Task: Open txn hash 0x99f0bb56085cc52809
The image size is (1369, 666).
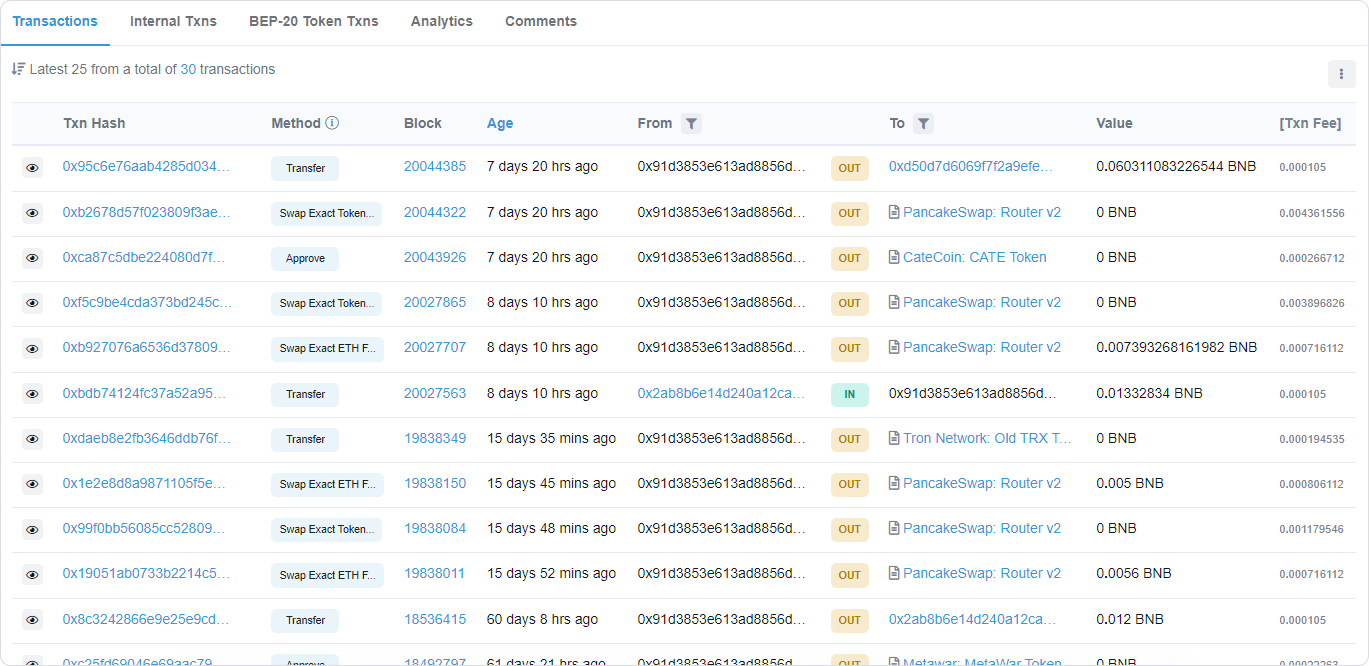Action: coord(144,528)
